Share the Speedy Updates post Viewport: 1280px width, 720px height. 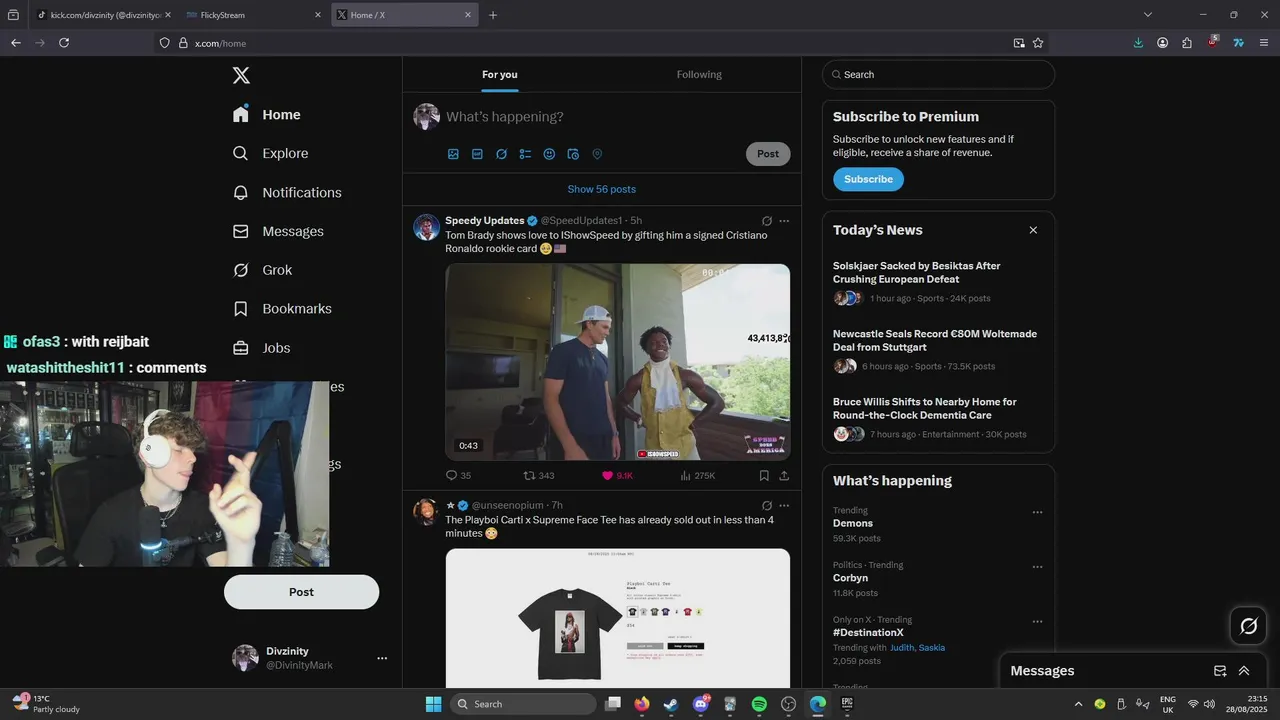point(784,476)
